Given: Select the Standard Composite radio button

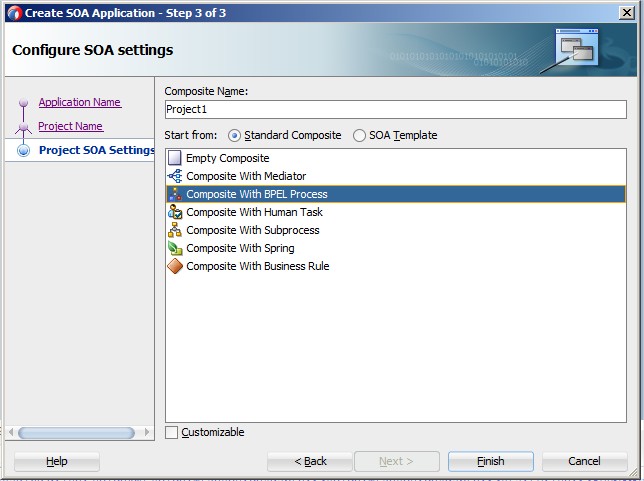Looking at the screenshot, I should tap(235, 136).
